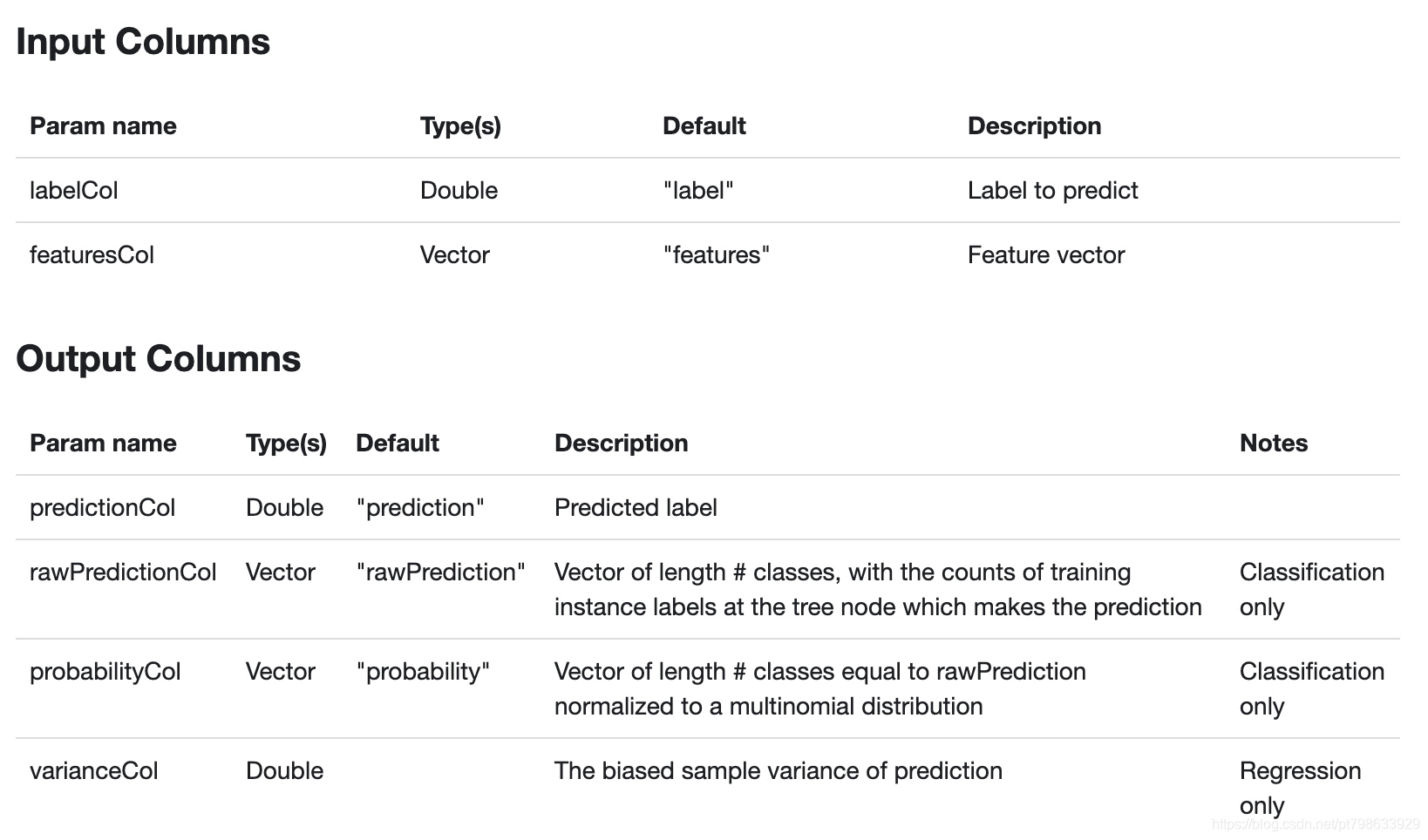Click the Output Columns heading
This screenshot has width=1428, height=840.
[158, 359]
